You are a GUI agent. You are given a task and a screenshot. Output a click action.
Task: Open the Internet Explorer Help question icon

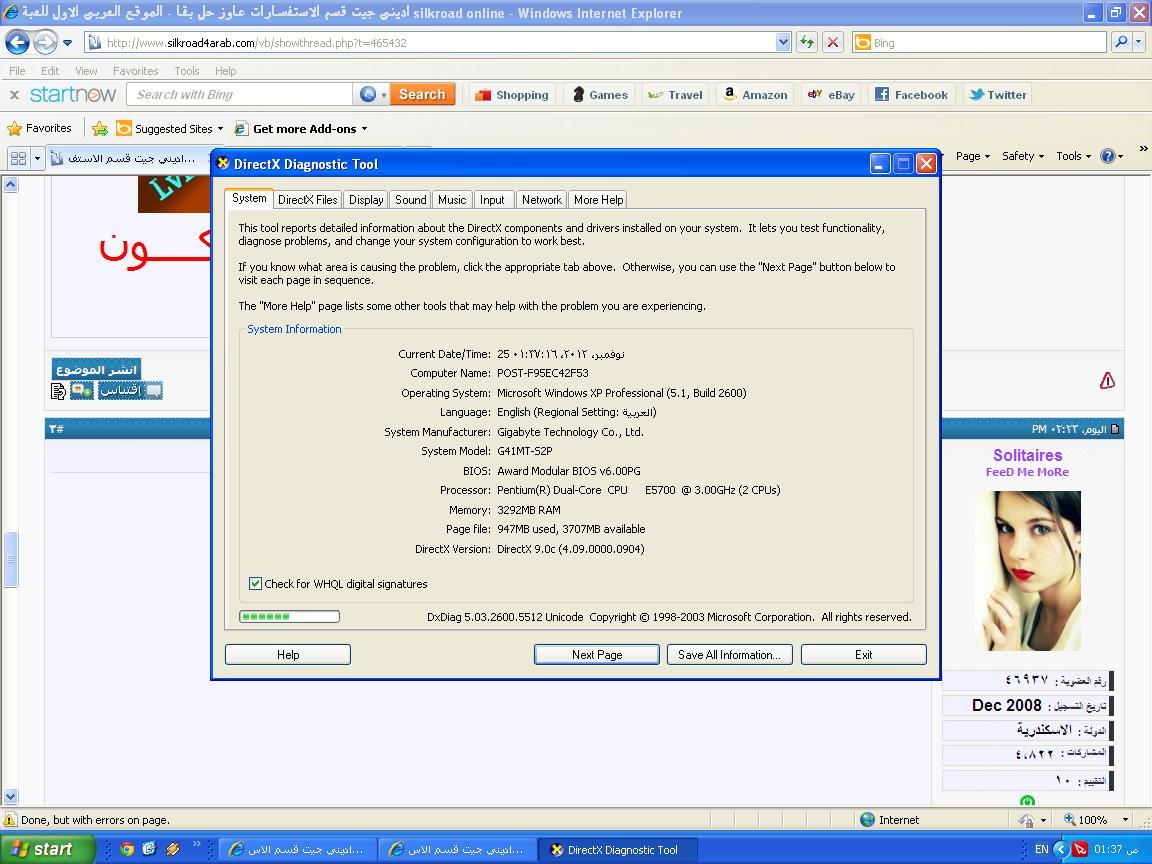pyautogui.click(x=1108, y=156)
